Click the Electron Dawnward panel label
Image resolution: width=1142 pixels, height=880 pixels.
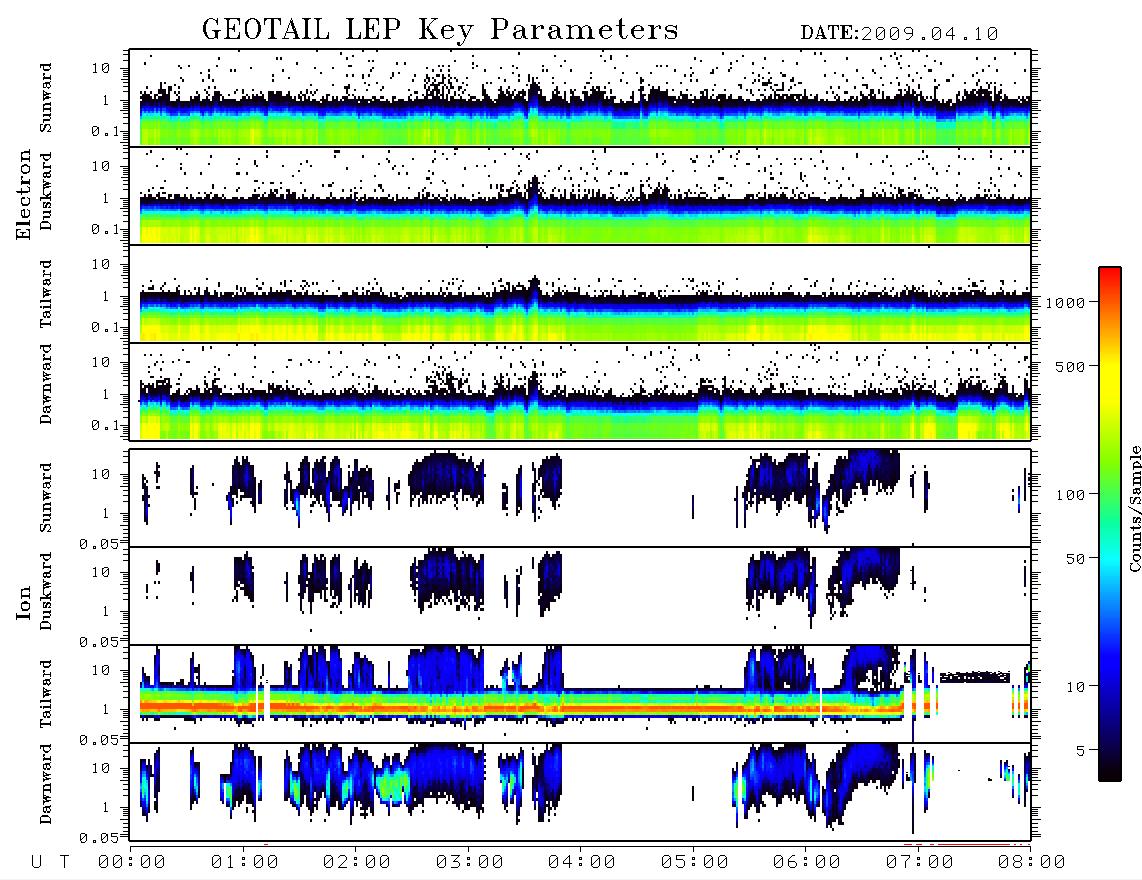pos(46,385)
